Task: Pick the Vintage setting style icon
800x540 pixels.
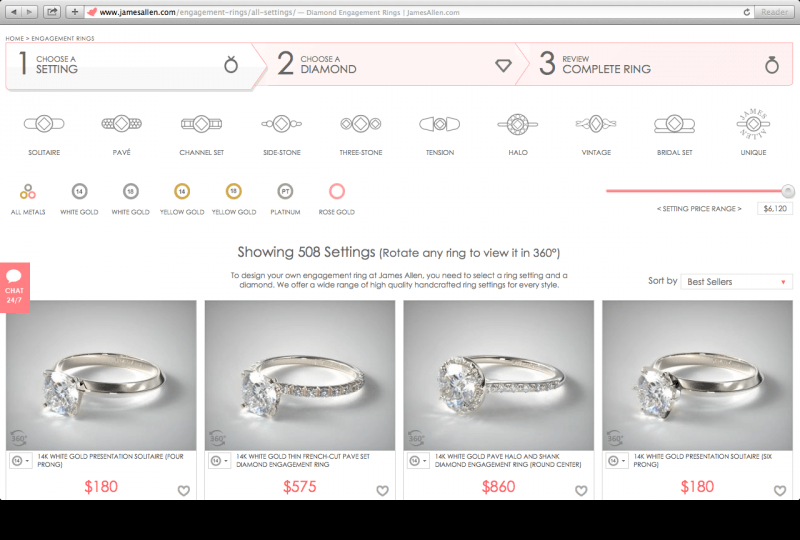Action: point(596,124)
